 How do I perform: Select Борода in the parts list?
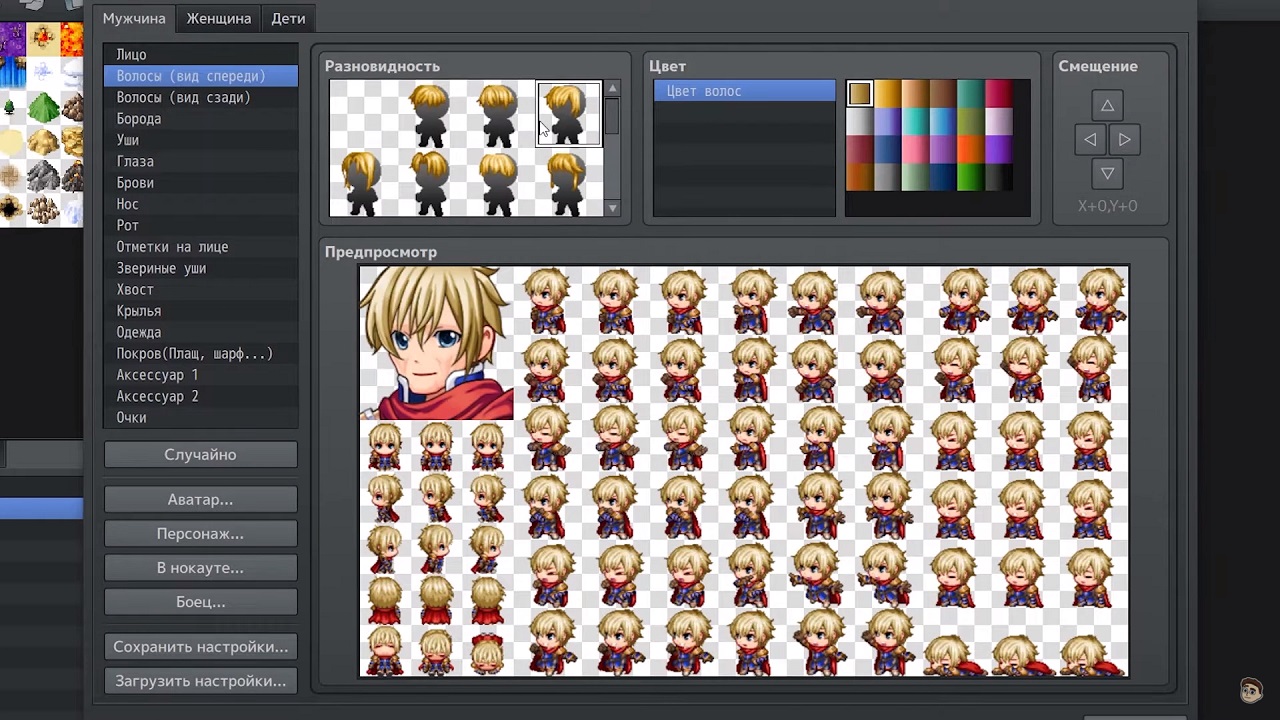click(x=139, y=119)
